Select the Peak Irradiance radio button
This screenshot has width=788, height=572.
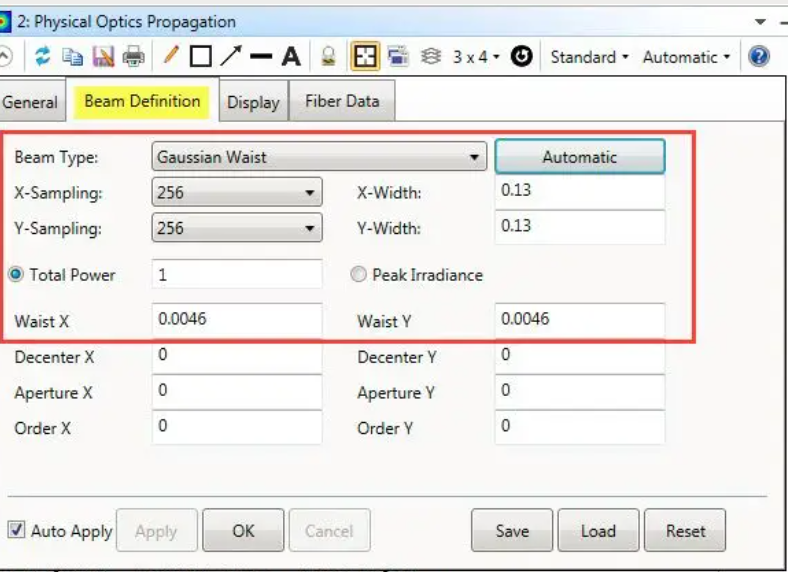point(358,274)
